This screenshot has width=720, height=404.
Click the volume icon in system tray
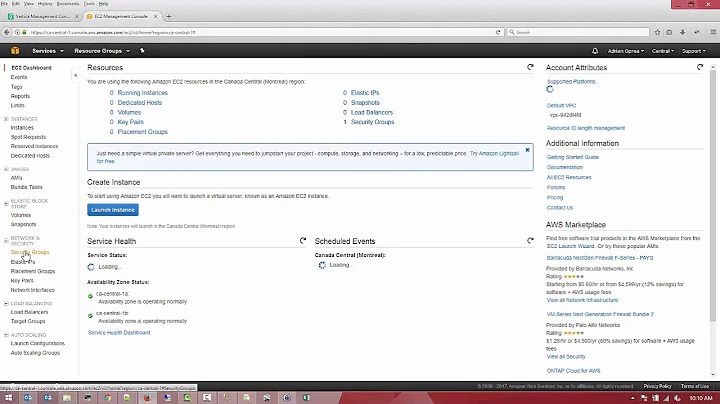677,398
